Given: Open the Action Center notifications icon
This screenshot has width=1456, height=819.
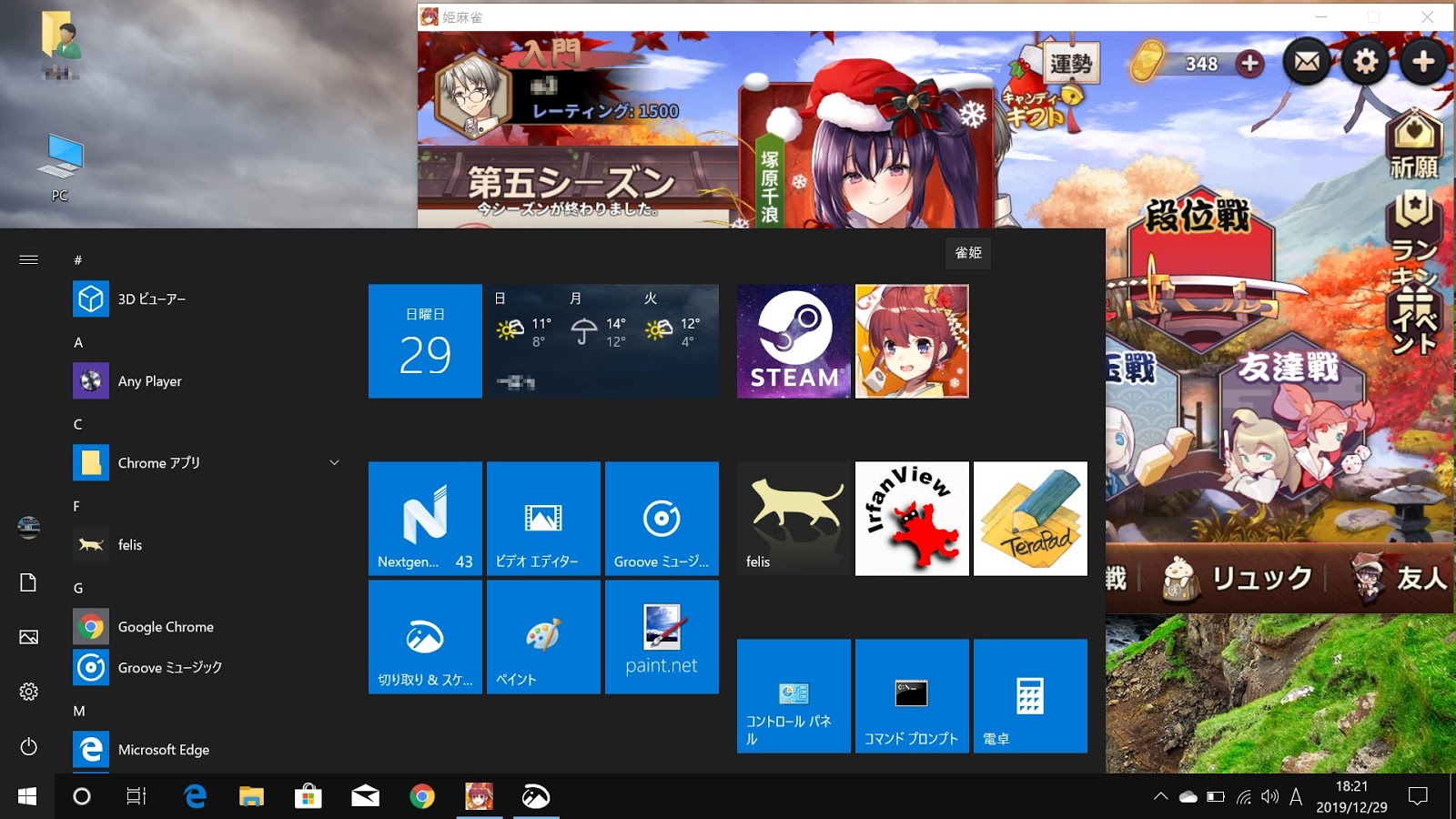Looking at the screenshot, I should pos(1418,796).
